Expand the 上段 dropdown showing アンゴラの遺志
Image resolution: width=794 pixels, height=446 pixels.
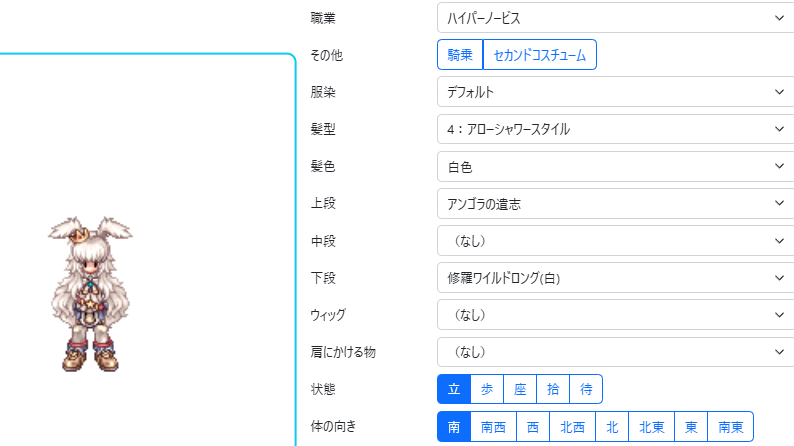[614, 204]
